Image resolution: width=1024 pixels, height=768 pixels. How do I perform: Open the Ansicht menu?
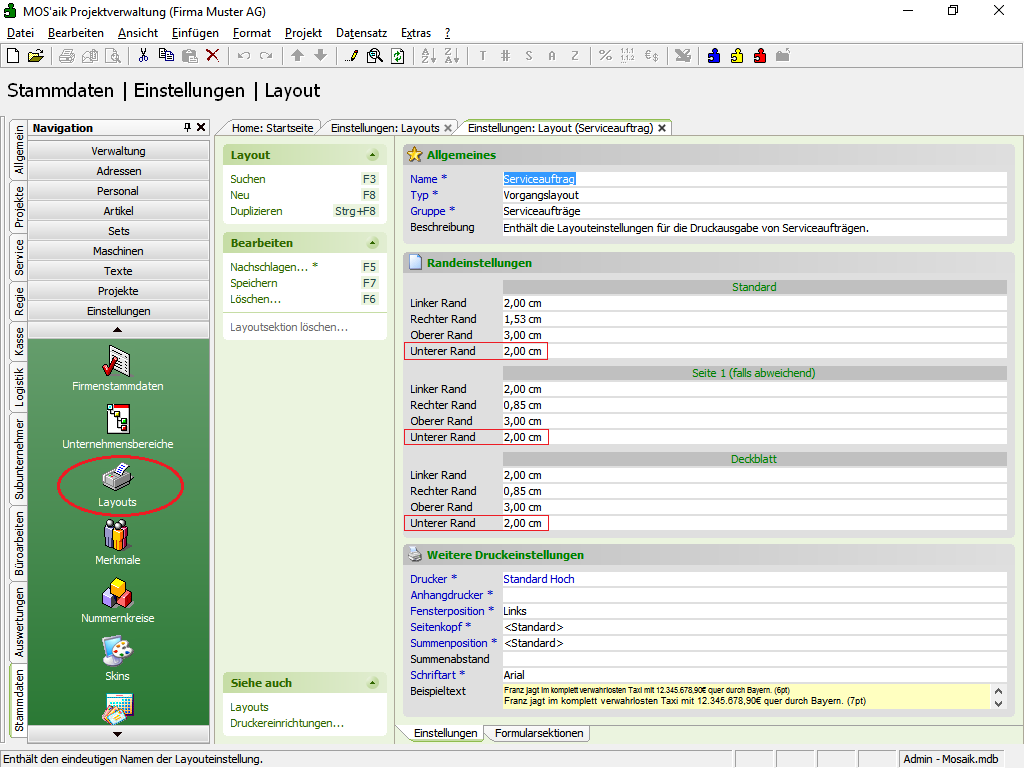click(x=138, y=33)
